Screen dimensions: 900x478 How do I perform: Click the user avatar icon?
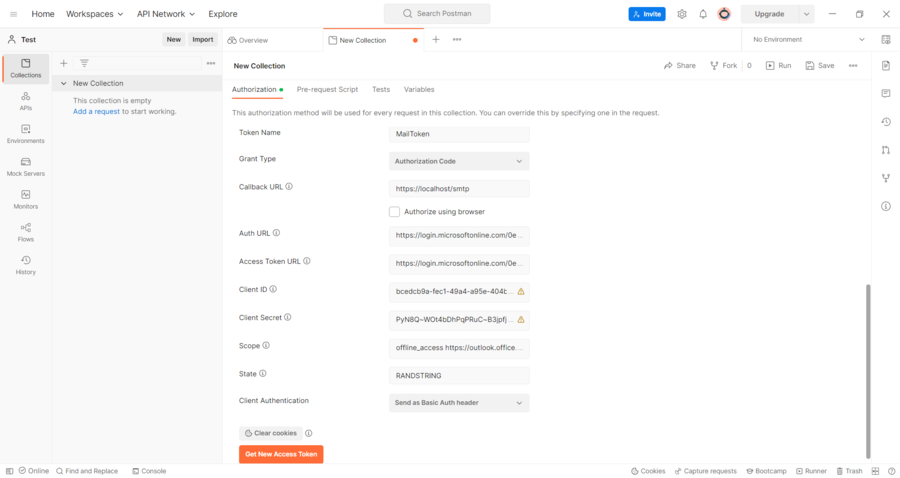(x=724, y=14)
